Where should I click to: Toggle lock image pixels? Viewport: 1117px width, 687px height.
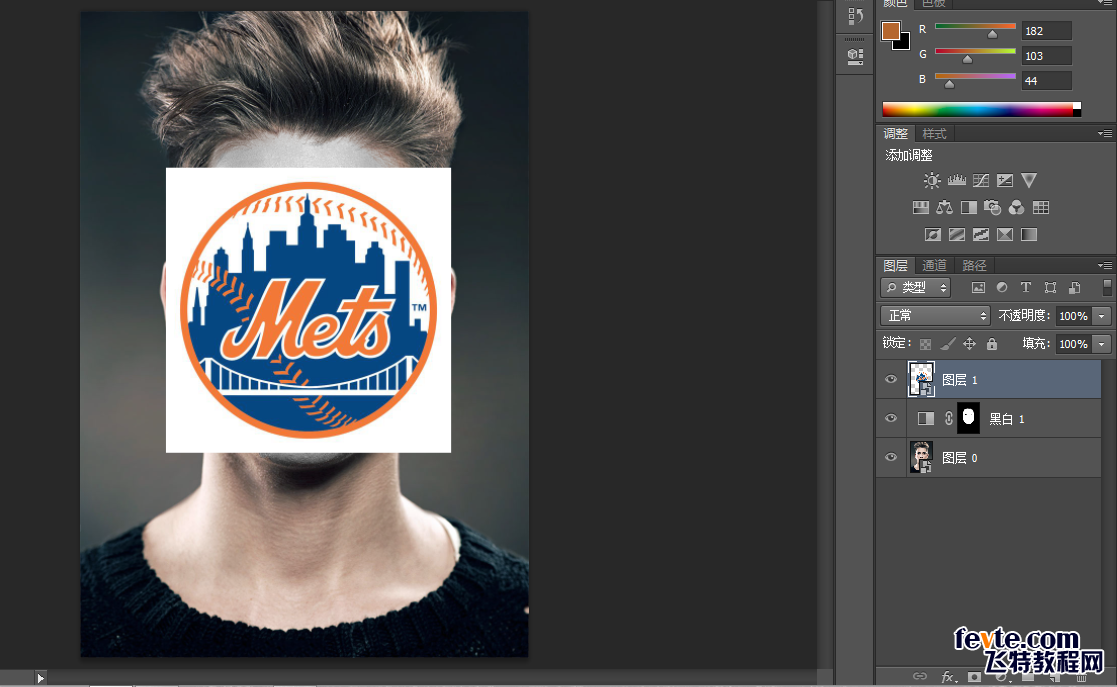point(947,344)
